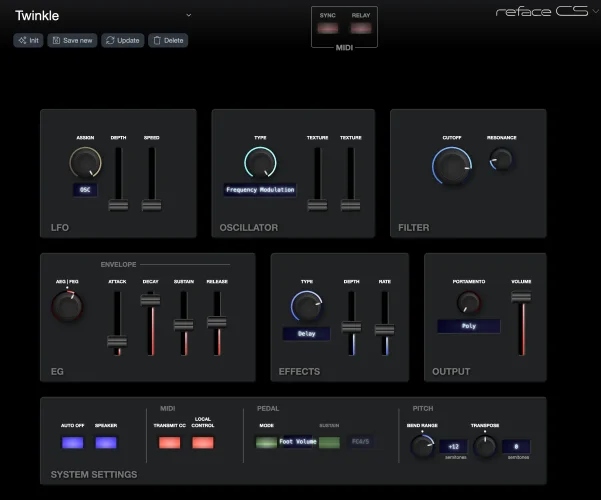Click the LFO Assign knob
Screen dimensions: 601x500
pyautogui.click(x=85, y=163)
